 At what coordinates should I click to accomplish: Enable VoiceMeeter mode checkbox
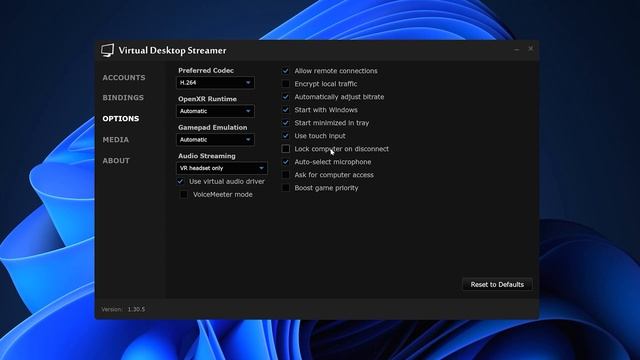pos(184,194)
